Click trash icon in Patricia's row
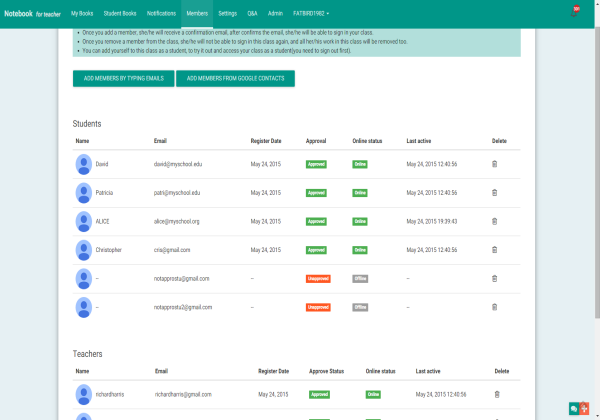Screen dimensions: 600x420 tap(494, 193)
